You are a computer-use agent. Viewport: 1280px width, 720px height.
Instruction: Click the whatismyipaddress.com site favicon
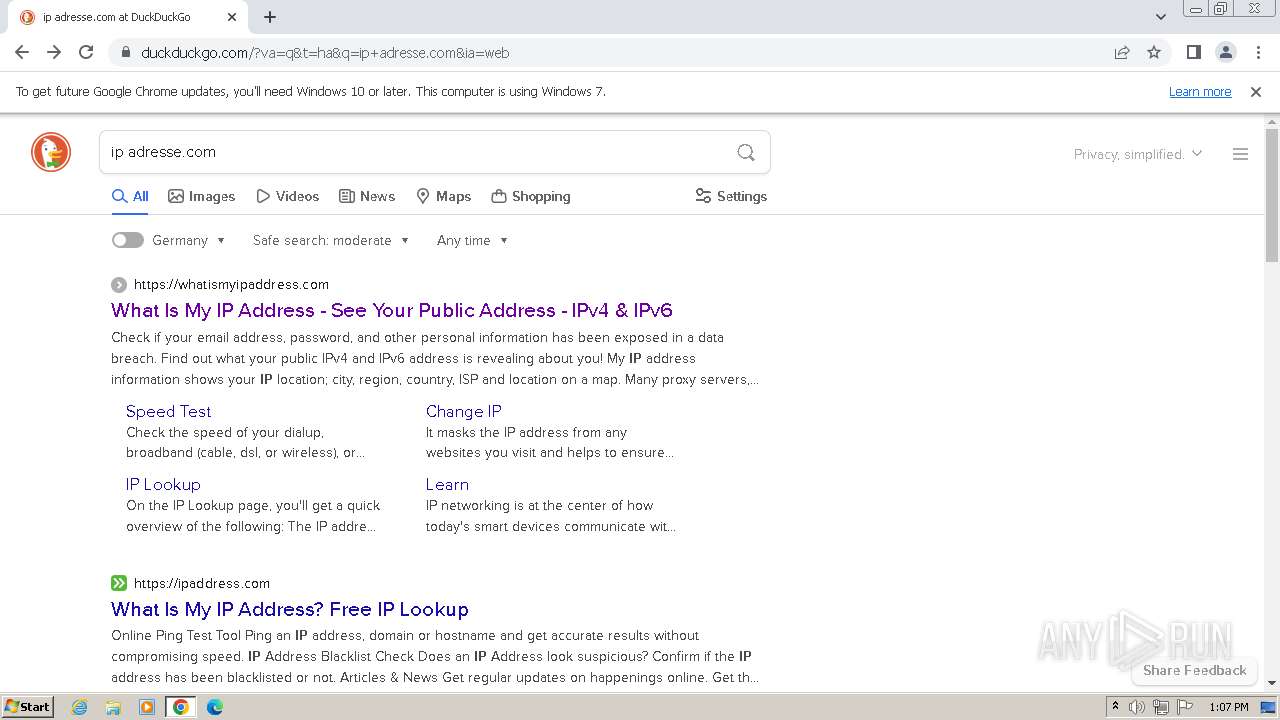[x=119, y=284]
